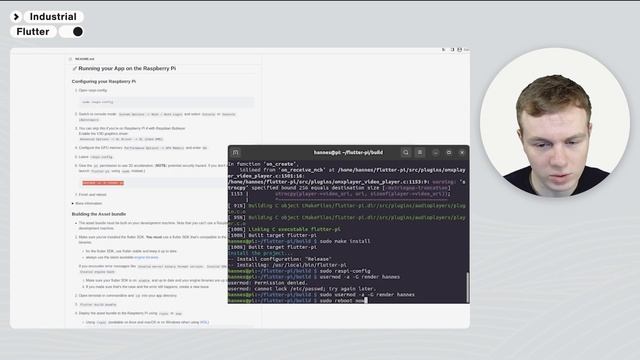Minimize the terminal window
Viewport: 640px width, 360px height.
click(436, 152)
